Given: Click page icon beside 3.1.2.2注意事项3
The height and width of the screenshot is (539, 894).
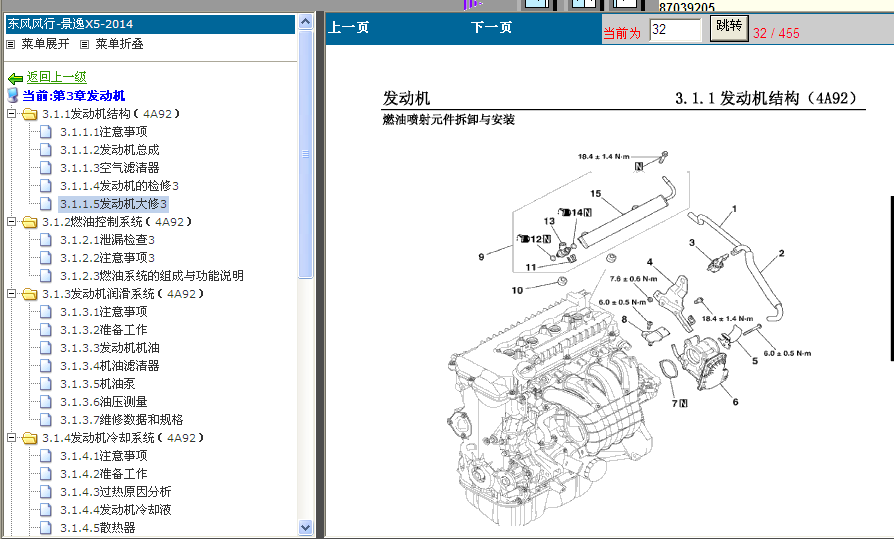Looking at the screenshot, I should (x=46, y=258).
